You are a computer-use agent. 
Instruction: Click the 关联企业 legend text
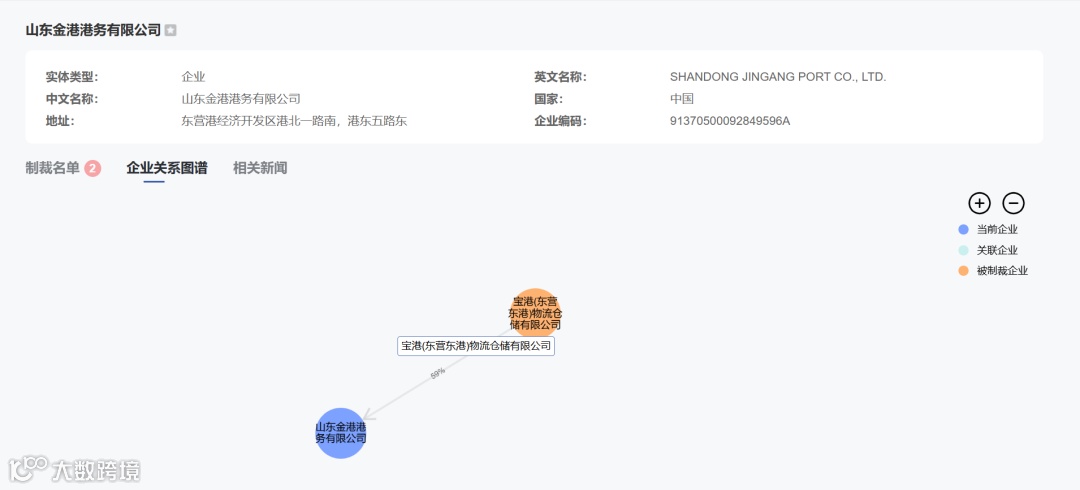(x=997, y=250)
